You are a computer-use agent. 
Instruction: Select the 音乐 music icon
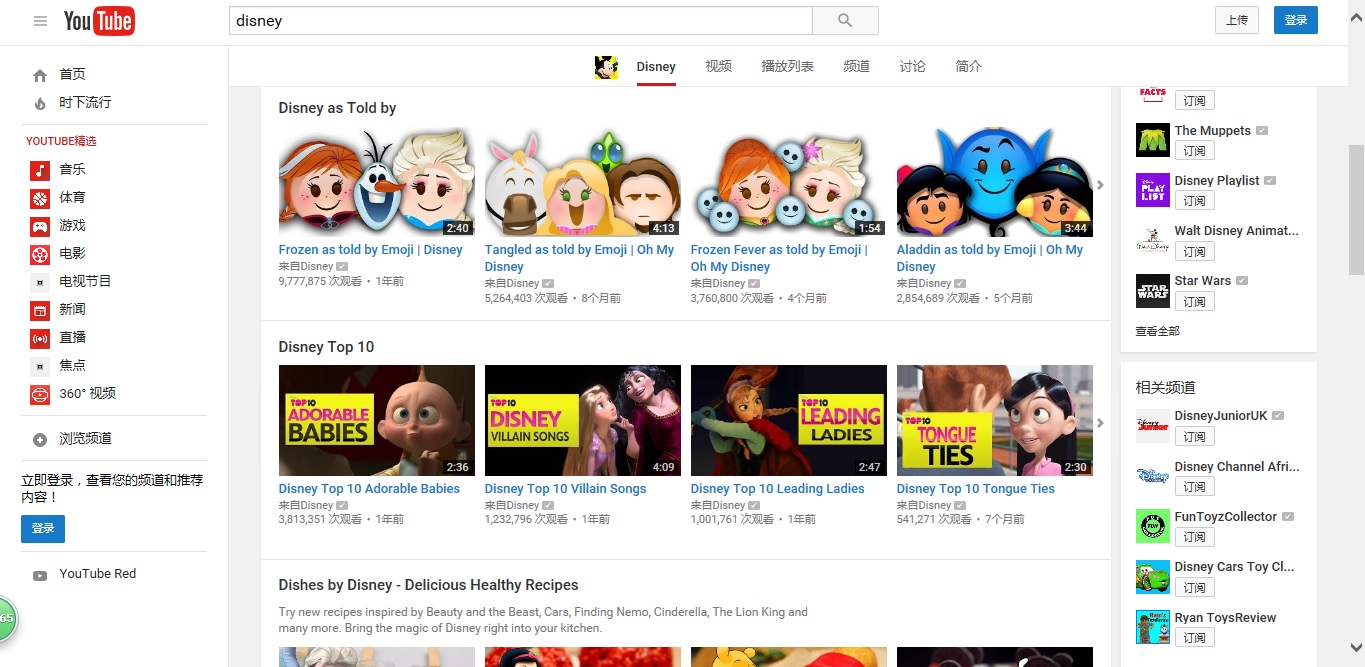coord(40,170)
